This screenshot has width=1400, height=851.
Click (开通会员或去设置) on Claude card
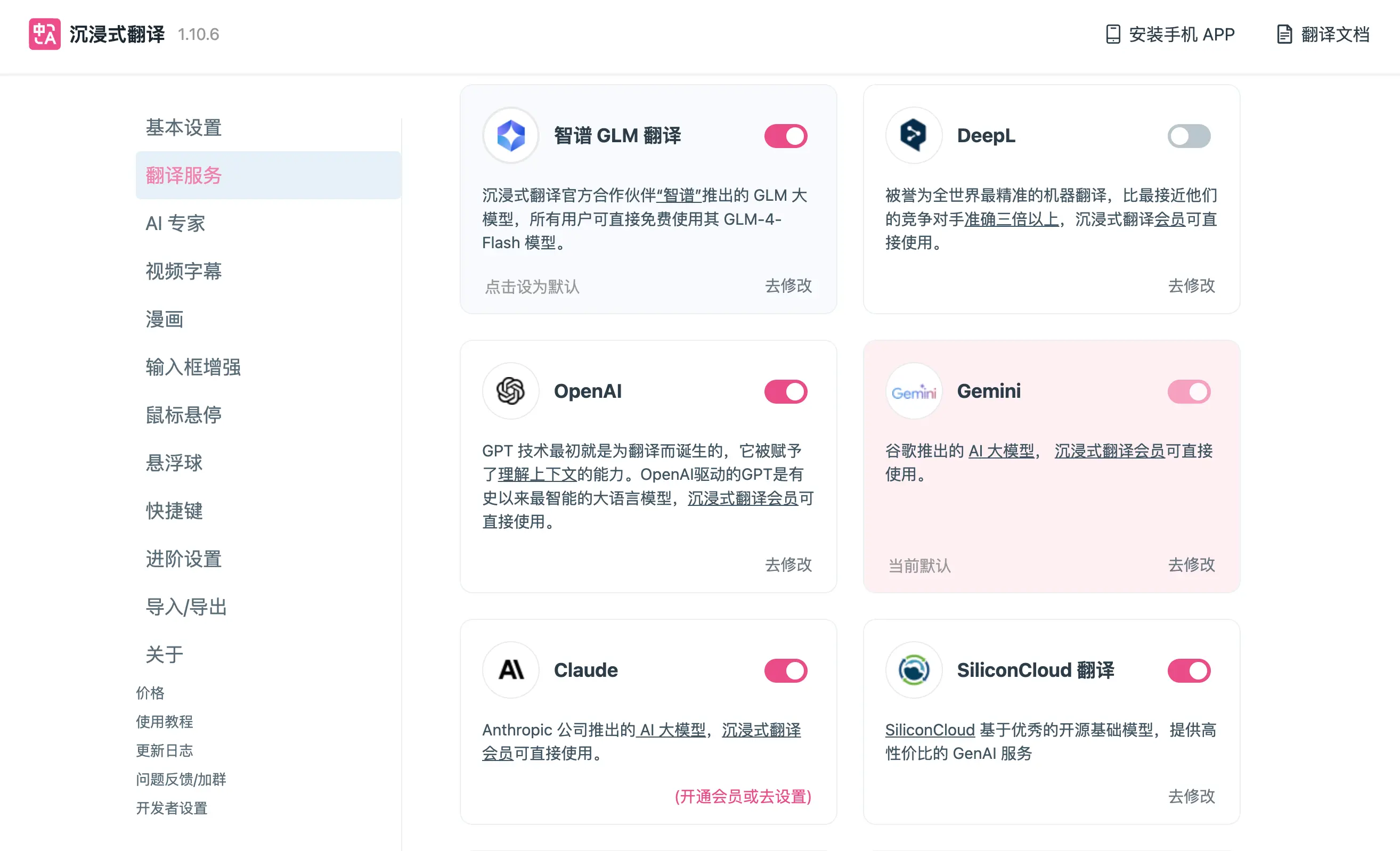[x=743, y=797]
